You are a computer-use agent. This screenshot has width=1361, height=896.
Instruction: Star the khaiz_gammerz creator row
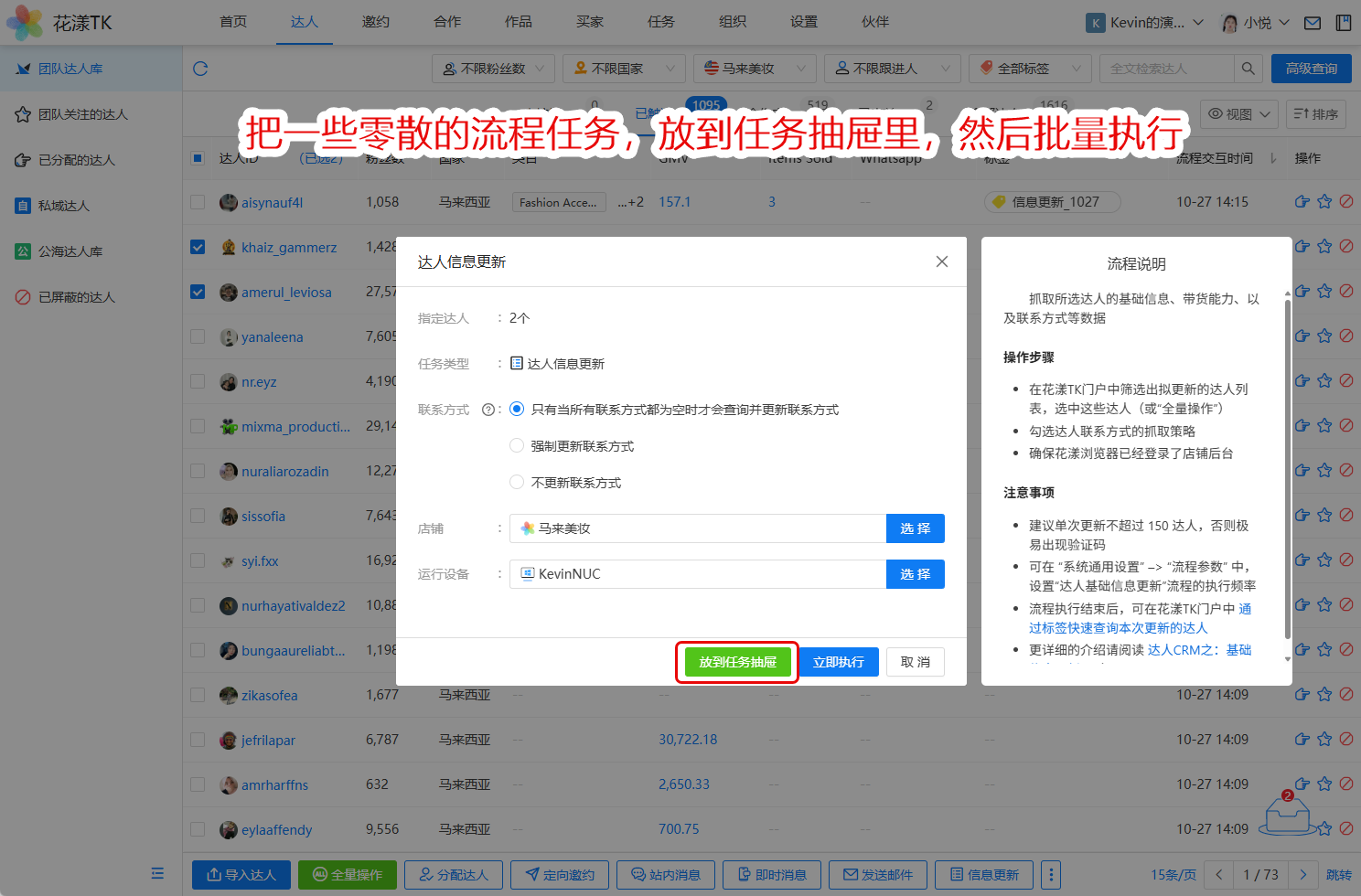pos(1324,247)
